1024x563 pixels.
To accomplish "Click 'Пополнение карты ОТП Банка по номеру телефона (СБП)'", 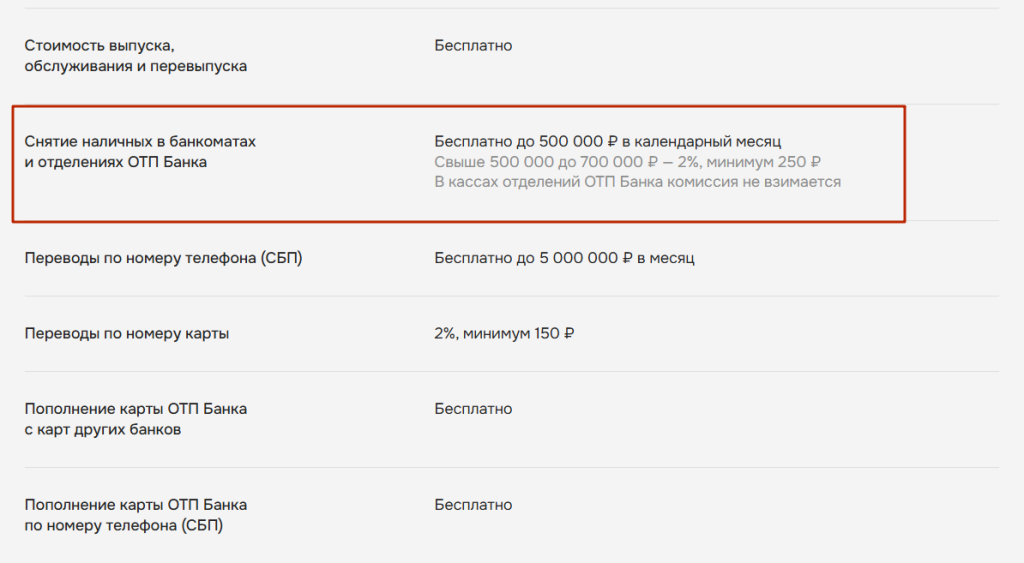I will tap(136, 515).
